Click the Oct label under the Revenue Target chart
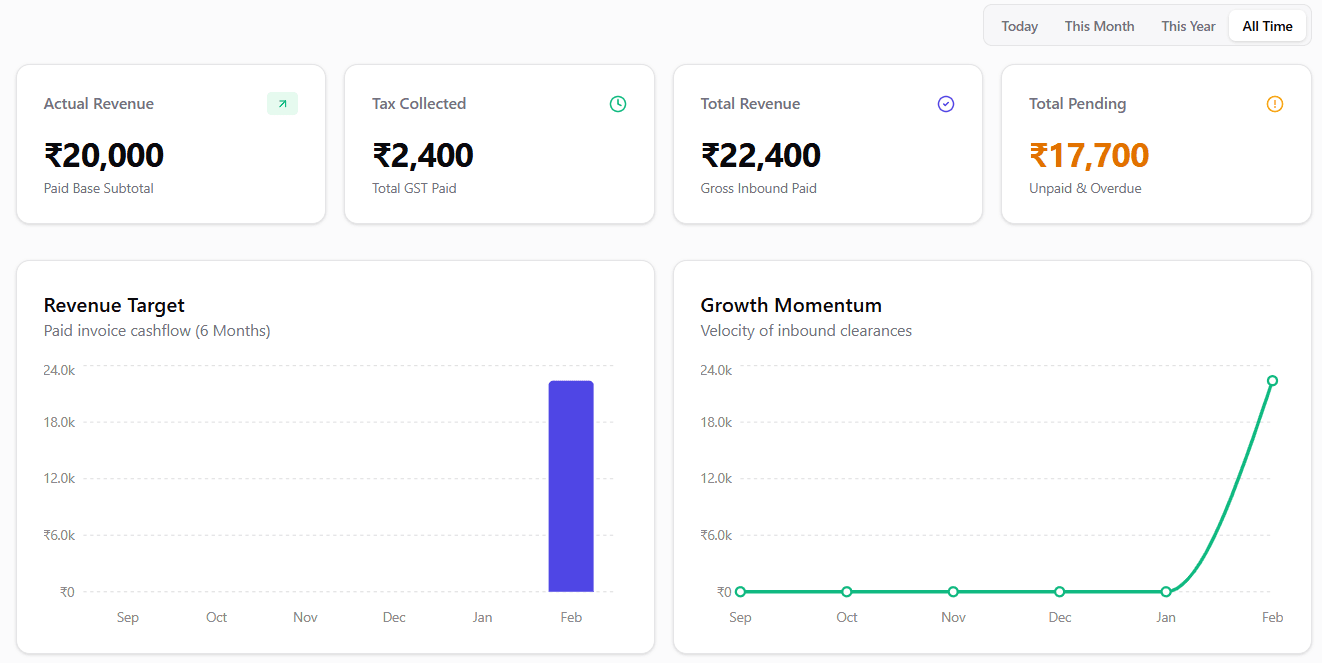 216,617
